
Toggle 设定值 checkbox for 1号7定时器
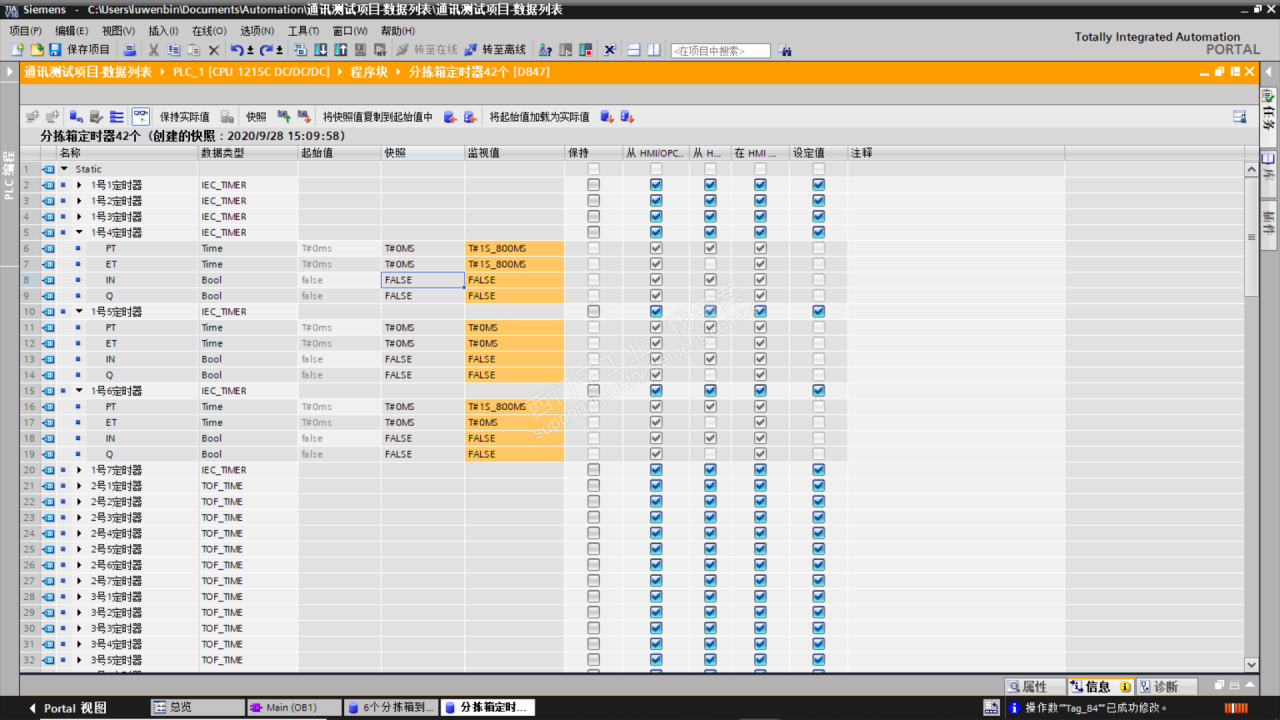click(818, 470)
